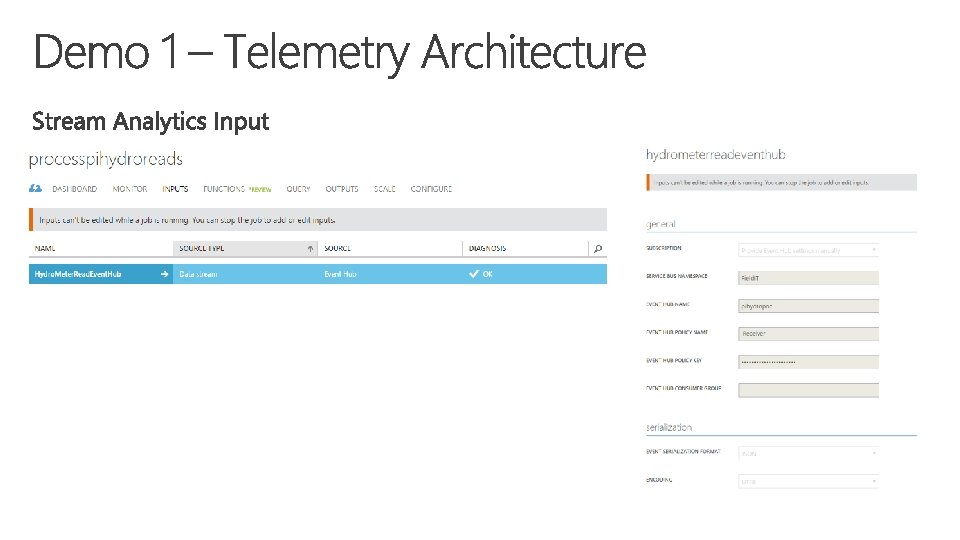The image size is (960, 540).
Task: Open HydroMeterReadEventHub via its arrow icon
Action: click(164, 274)
